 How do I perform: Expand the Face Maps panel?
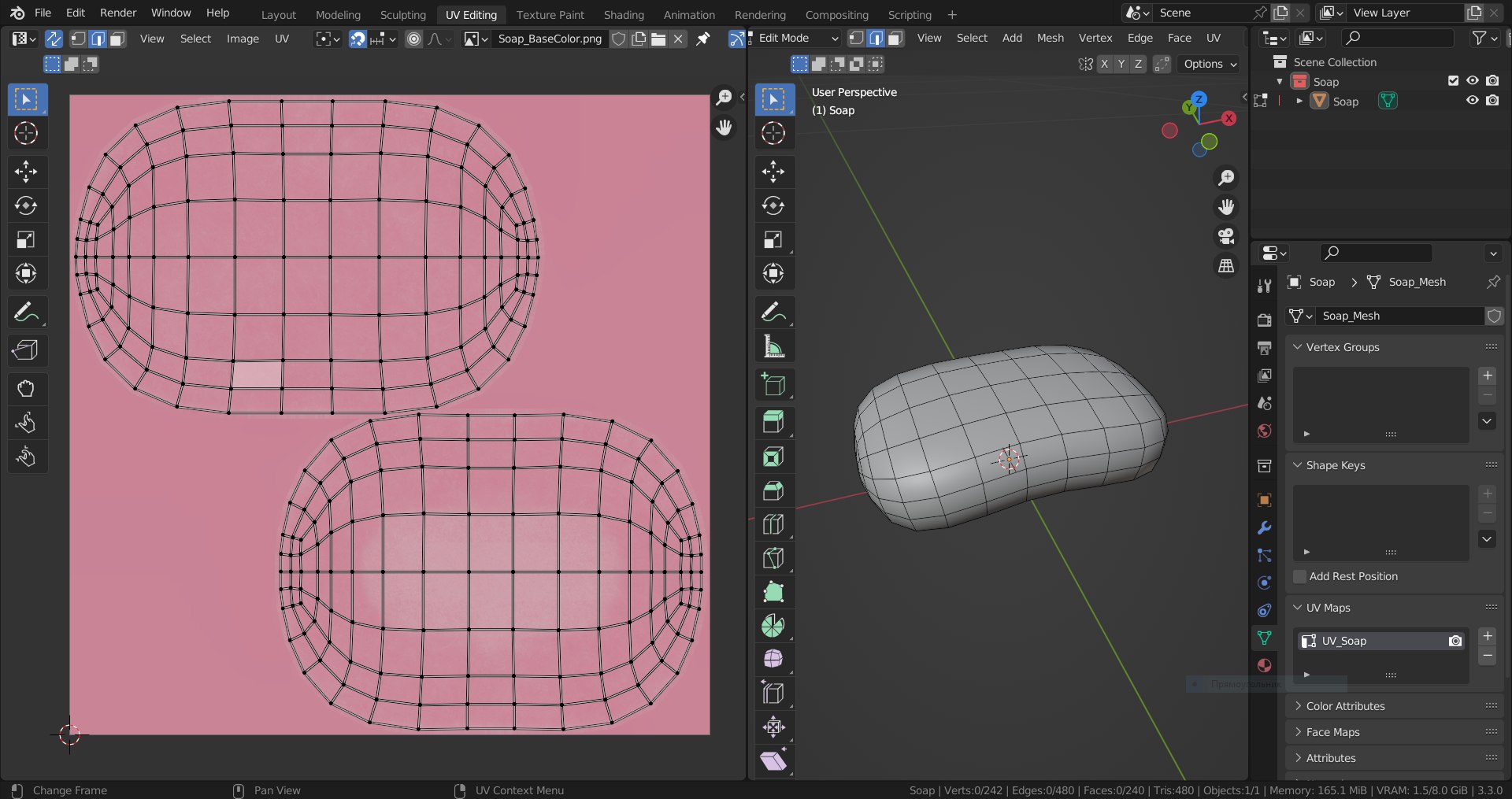tap(1298, 732)
